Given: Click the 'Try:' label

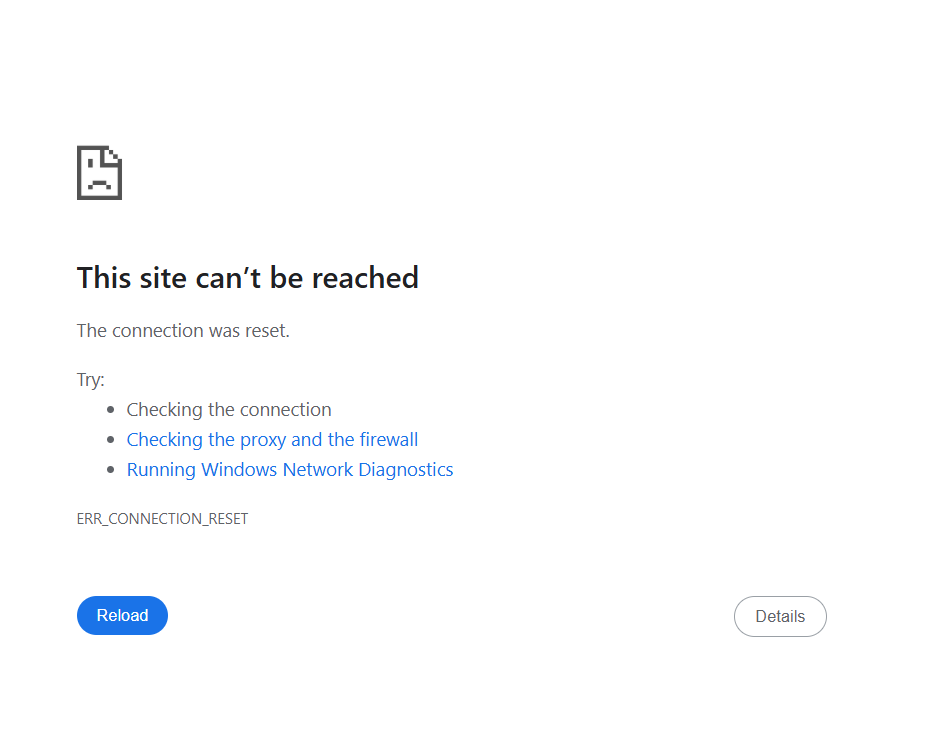Looking at the screenshot, I should tap(90, 380).
